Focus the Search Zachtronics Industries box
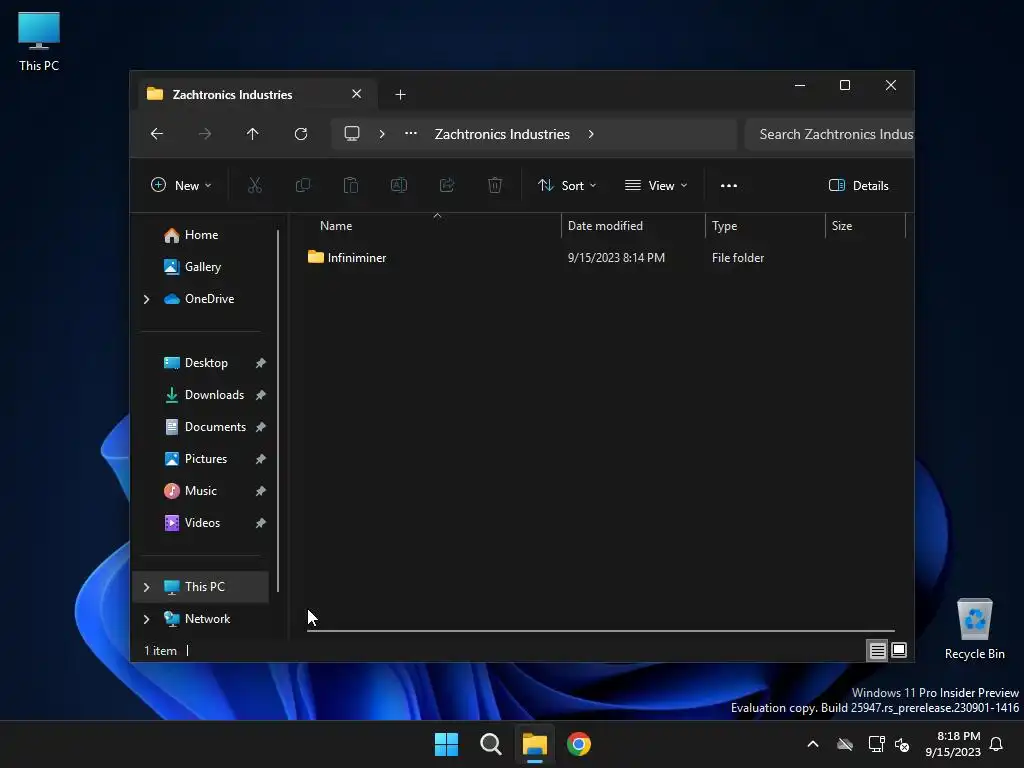Screen dimensions: 1024x768 pyautogui.click(x=829, y=134)
